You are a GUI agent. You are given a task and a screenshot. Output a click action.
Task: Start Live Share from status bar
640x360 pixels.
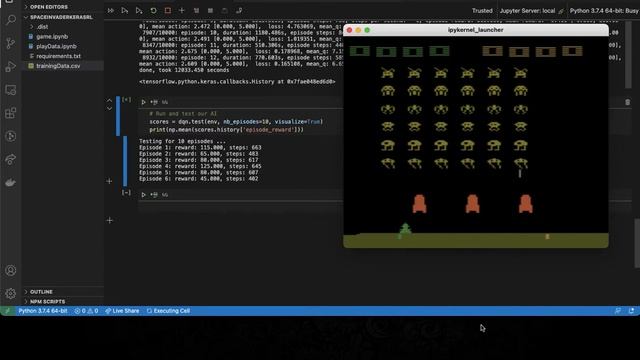[x=122, y=311]
